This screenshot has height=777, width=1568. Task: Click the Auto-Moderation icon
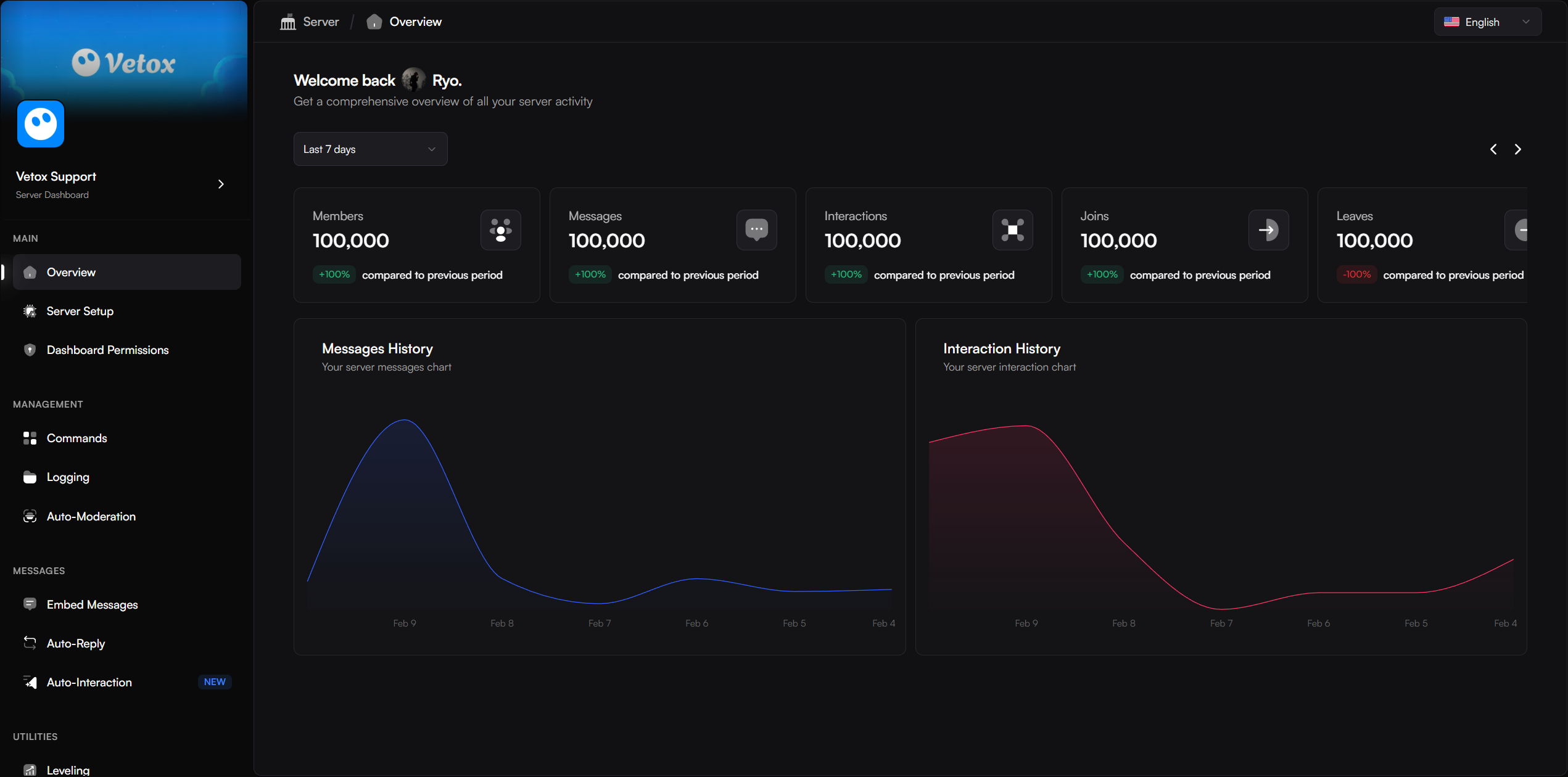[30, 516]
